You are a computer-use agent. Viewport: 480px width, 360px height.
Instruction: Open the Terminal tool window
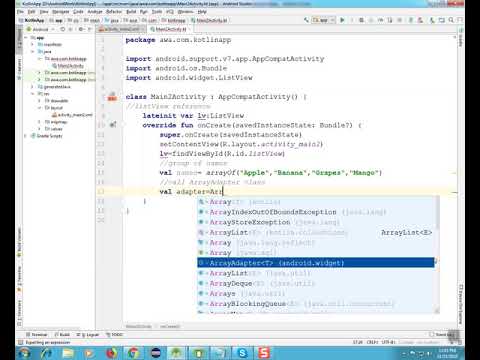coord(37,334)
